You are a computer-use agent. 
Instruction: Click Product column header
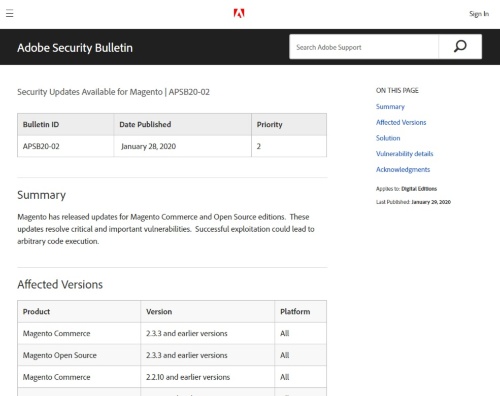(x=79, y=312)
